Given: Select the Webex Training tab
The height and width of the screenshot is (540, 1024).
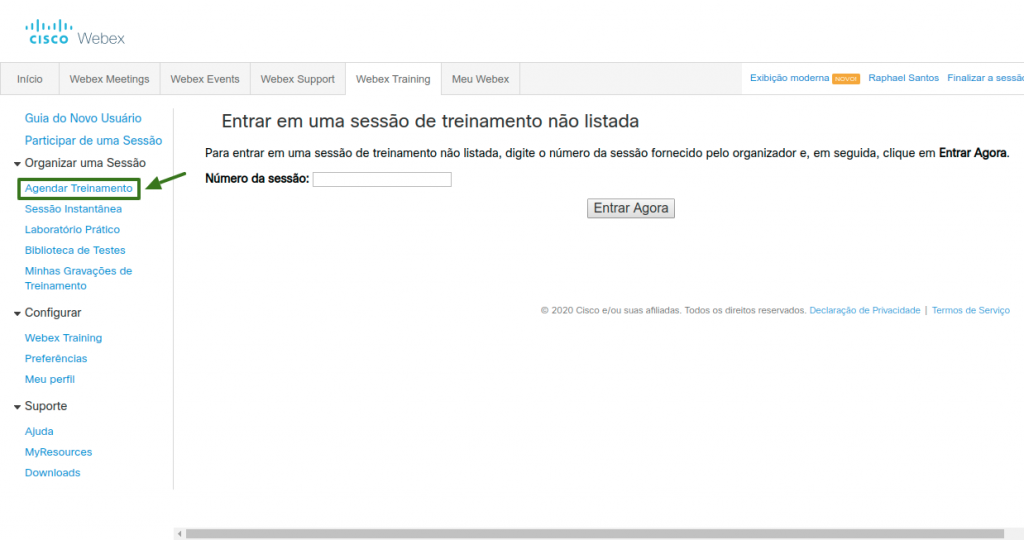Looking at the screenshot, I should (393, 79).
